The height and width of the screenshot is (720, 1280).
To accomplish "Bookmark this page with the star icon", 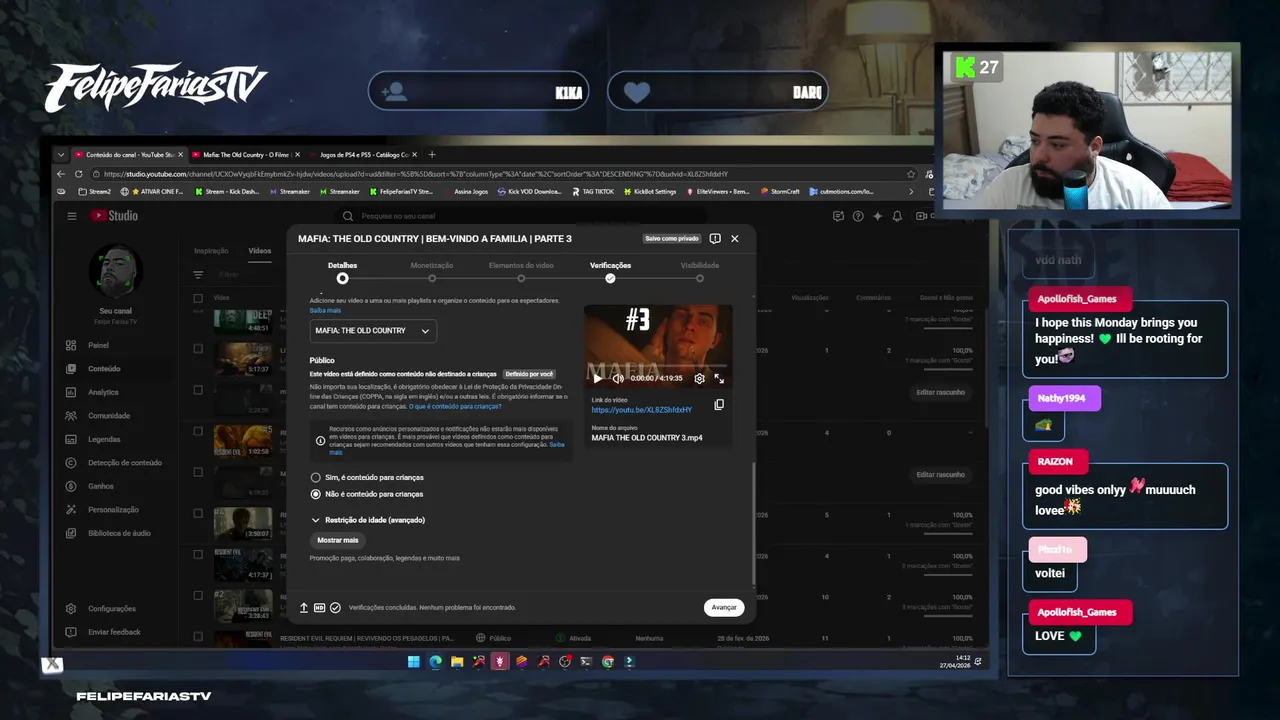I will point(911,174).
